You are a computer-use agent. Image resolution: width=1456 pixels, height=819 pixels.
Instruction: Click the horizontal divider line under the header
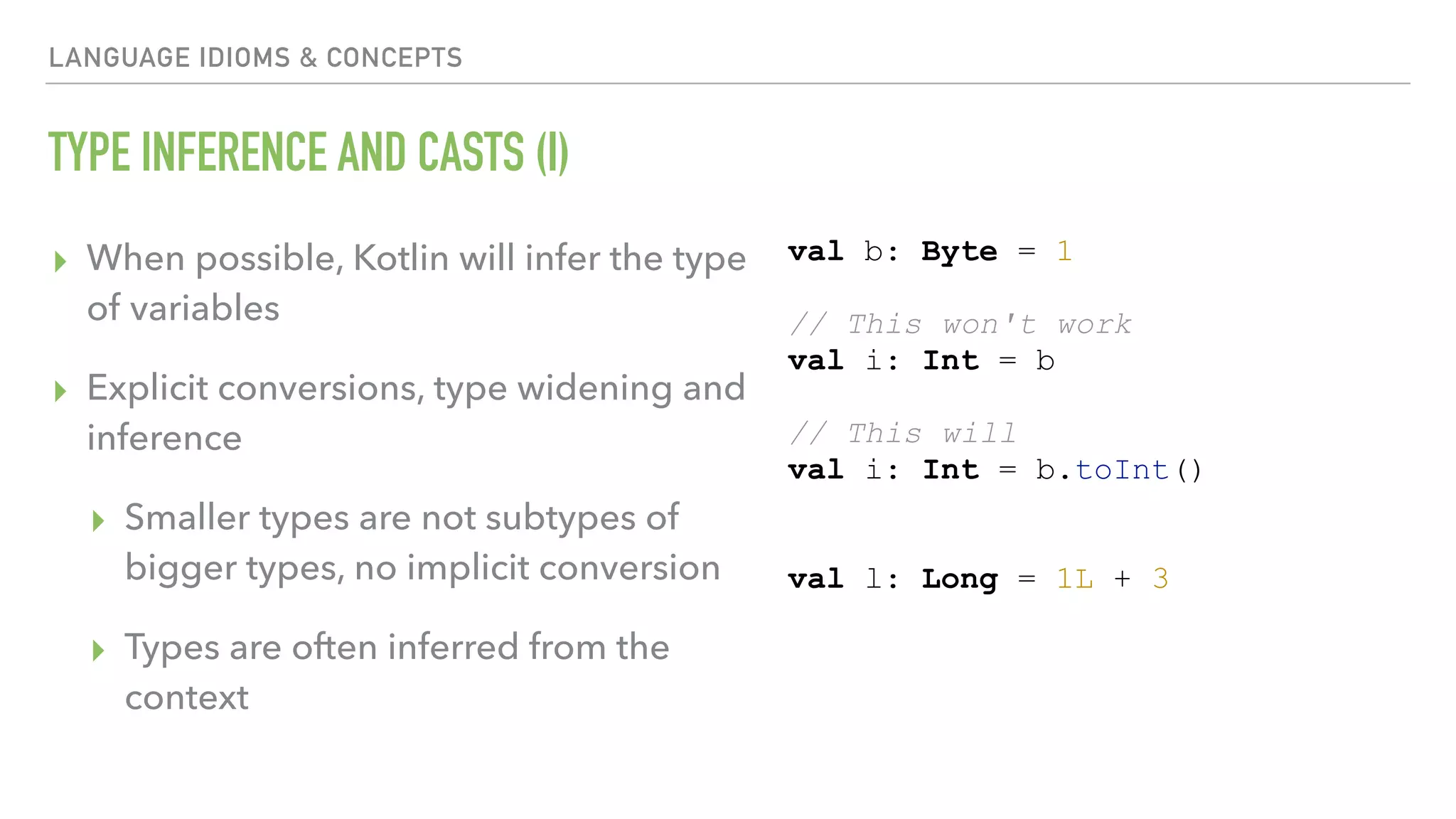pos(728,84)
